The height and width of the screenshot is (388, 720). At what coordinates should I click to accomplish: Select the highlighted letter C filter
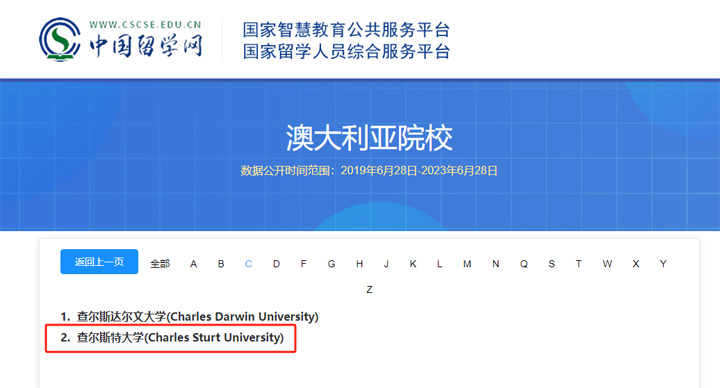[248, 264]
